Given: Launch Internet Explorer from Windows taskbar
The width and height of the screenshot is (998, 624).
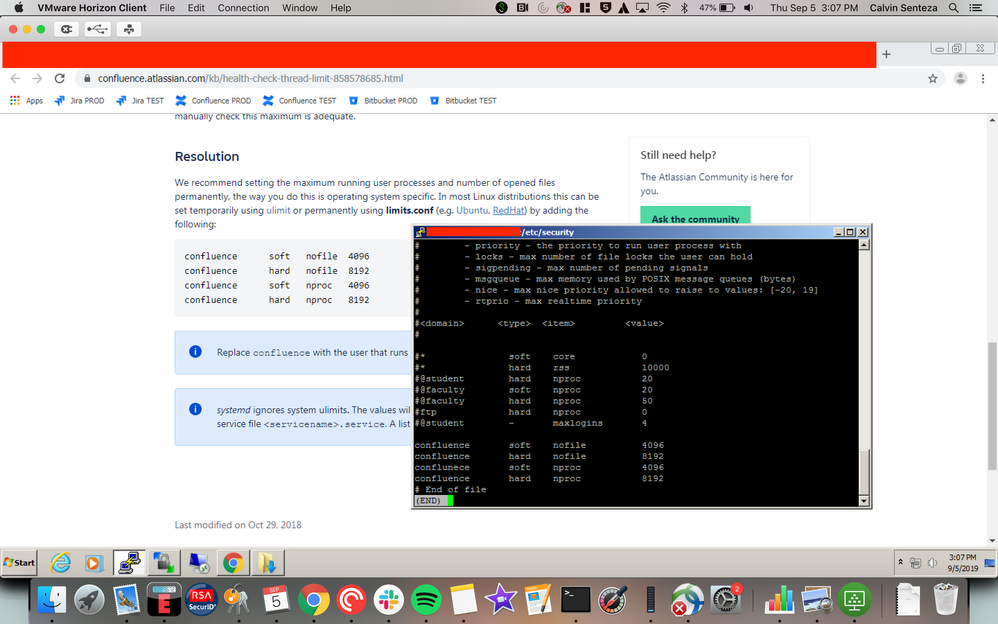Looking at the screenshot, I should 61,563.
